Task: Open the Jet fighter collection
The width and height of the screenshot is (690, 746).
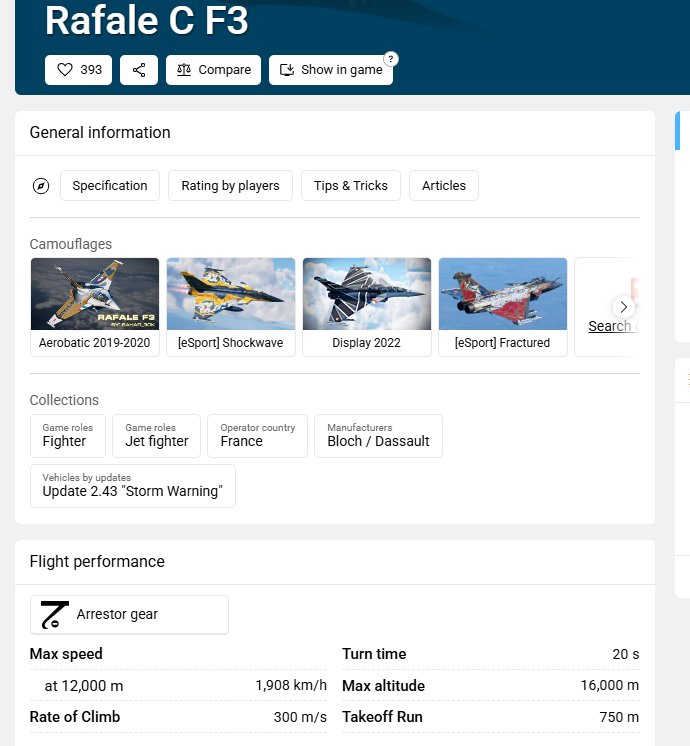Action: coord(157,436)
